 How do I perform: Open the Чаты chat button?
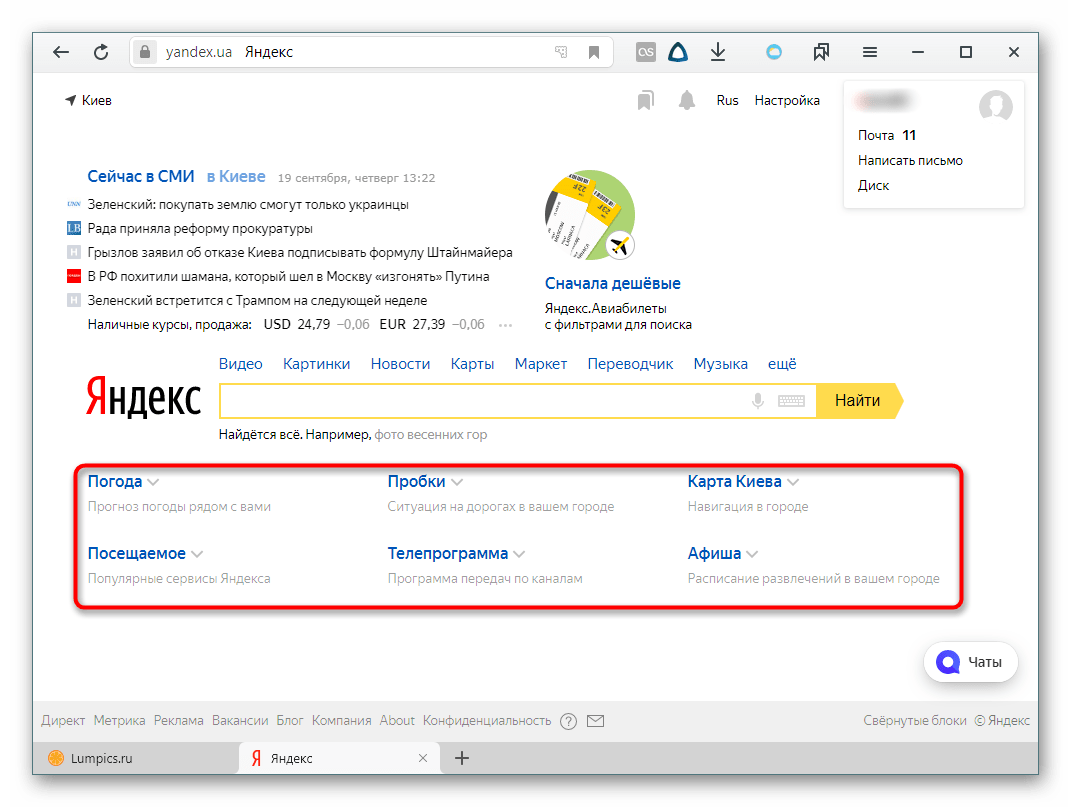[970, 662]
